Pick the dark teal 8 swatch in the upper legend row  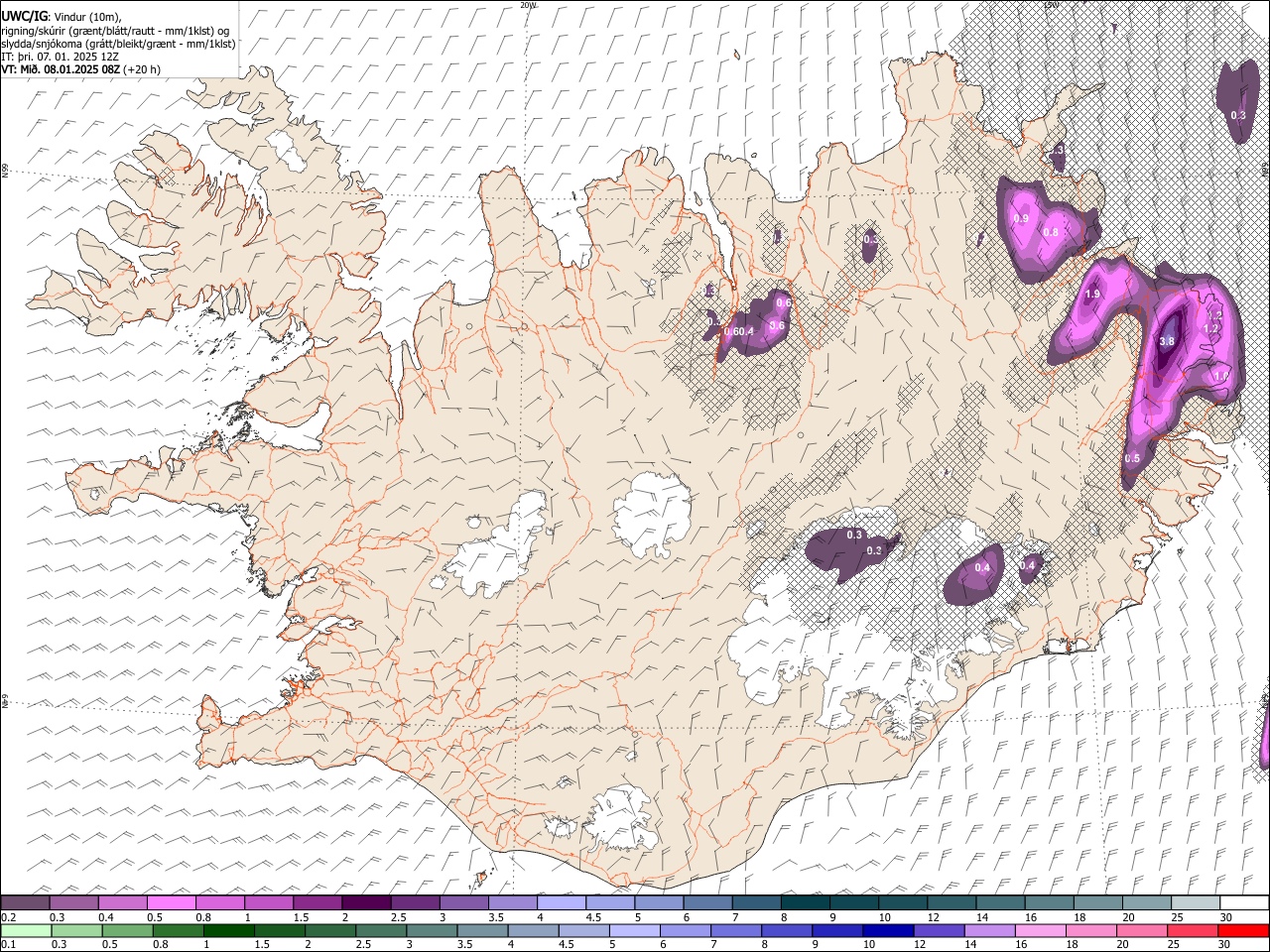806,903
